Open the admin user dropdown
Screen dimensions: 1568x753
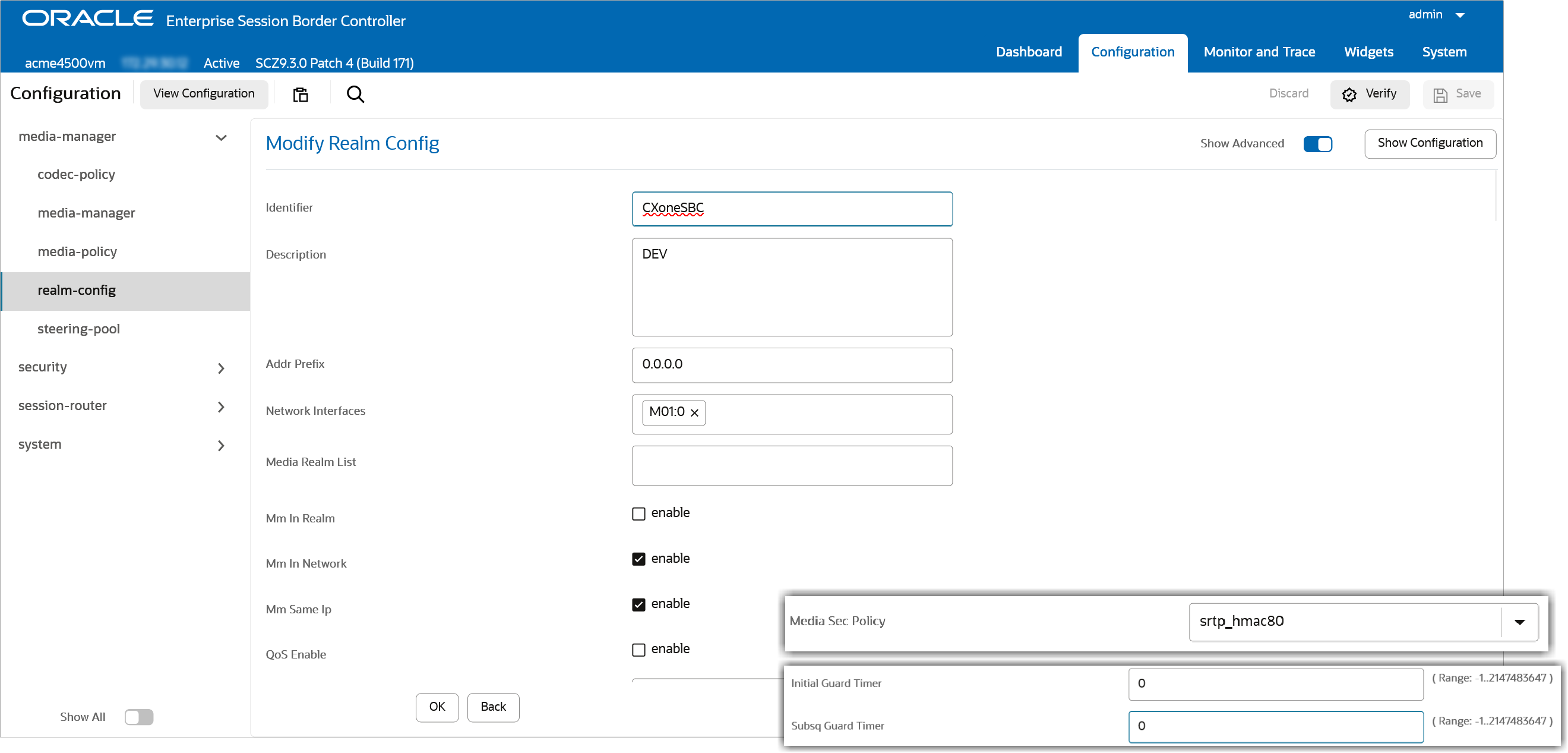(1437, 15)
